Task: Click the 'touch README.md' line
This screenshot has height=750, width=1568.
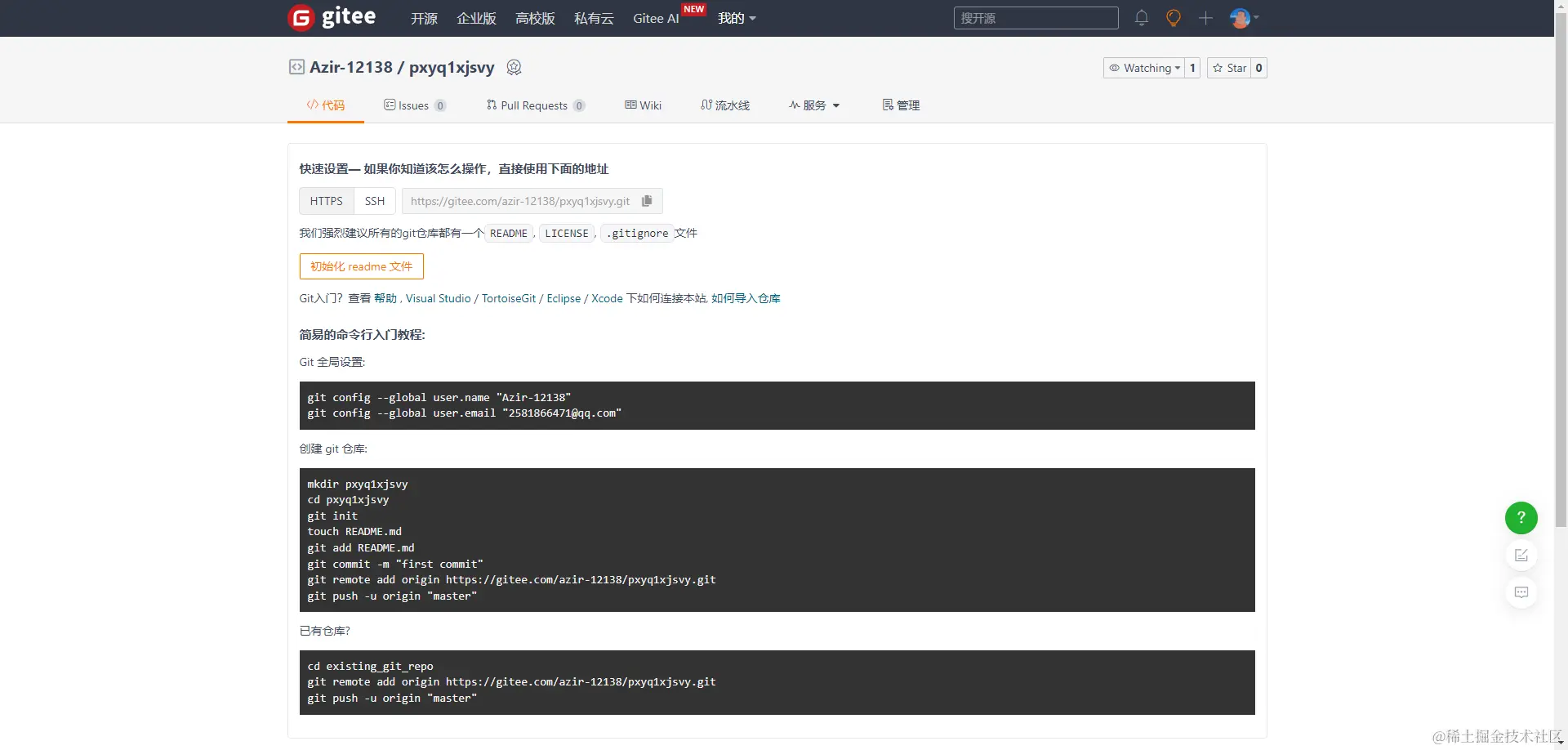Action: [354, 532]
